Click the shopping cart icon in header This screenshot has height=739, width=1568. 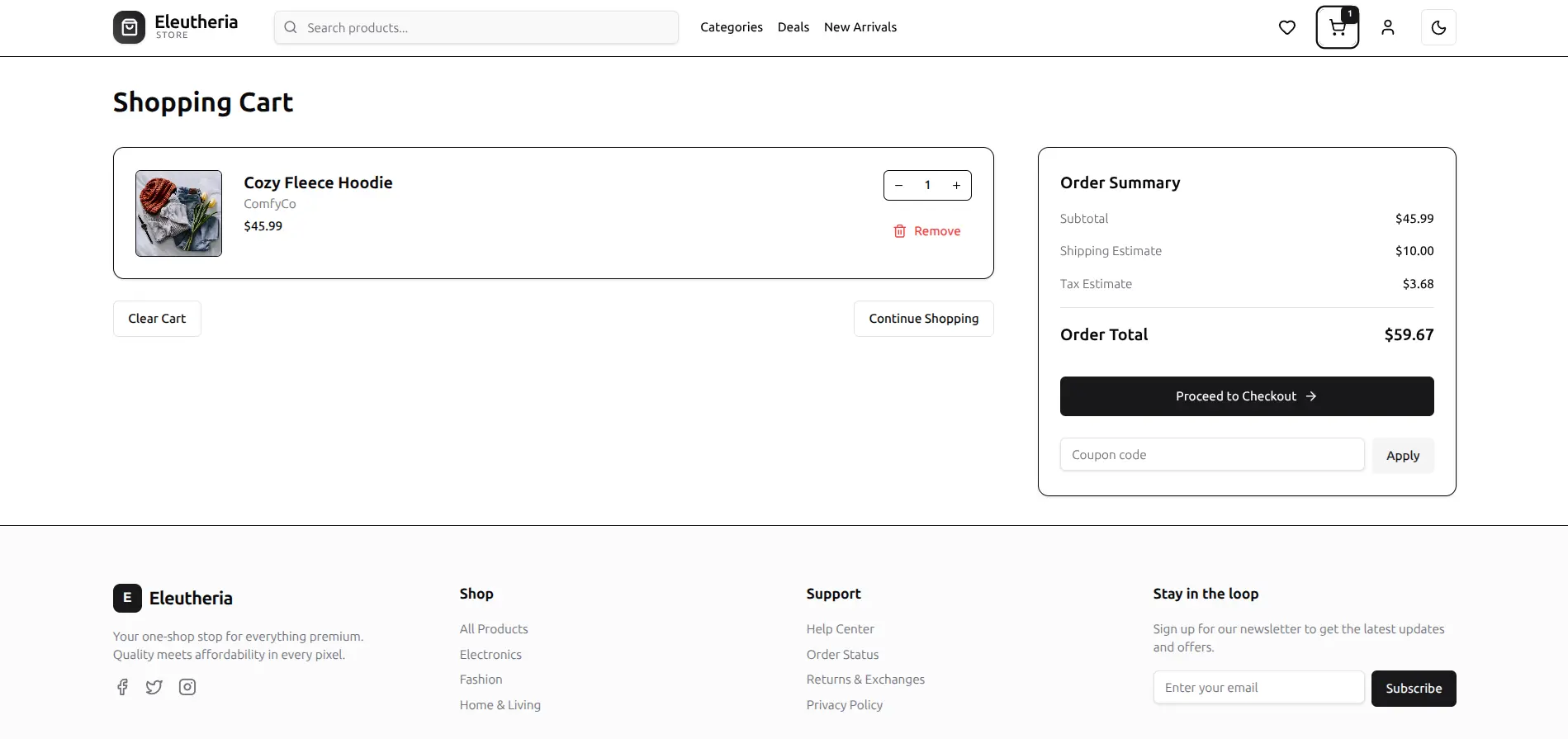click(x=1337, y=28)
